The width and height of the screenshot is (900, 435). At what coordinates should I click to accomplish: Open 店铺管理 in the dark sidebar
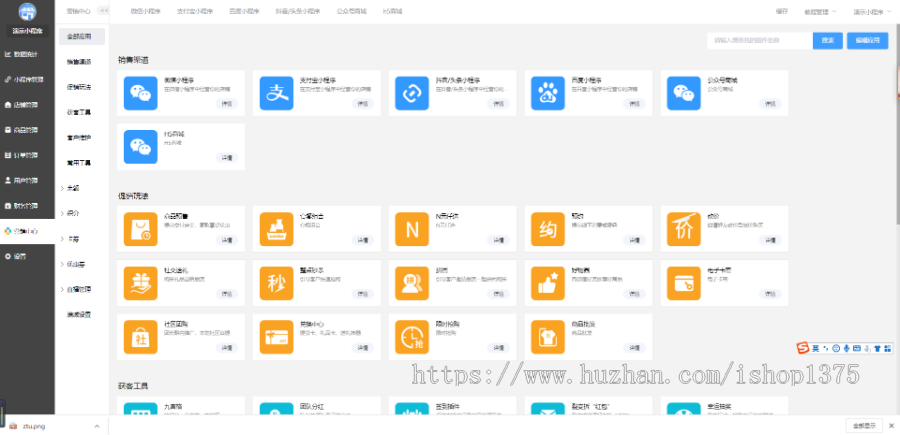tap(22, 104)
